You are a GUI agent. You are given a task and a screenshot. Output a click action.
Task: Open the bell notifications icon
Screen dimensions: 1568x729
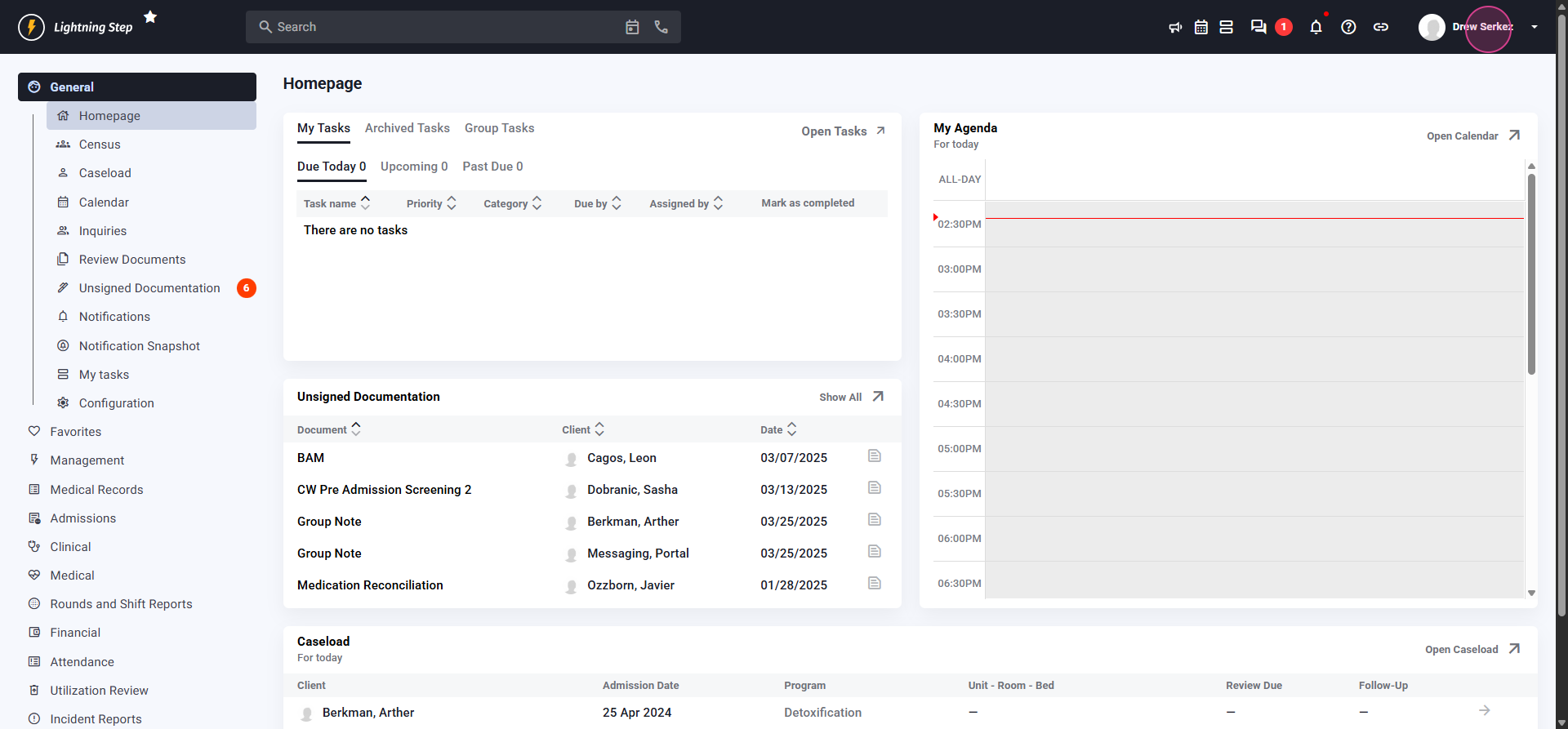click(x=1316, y=27)
